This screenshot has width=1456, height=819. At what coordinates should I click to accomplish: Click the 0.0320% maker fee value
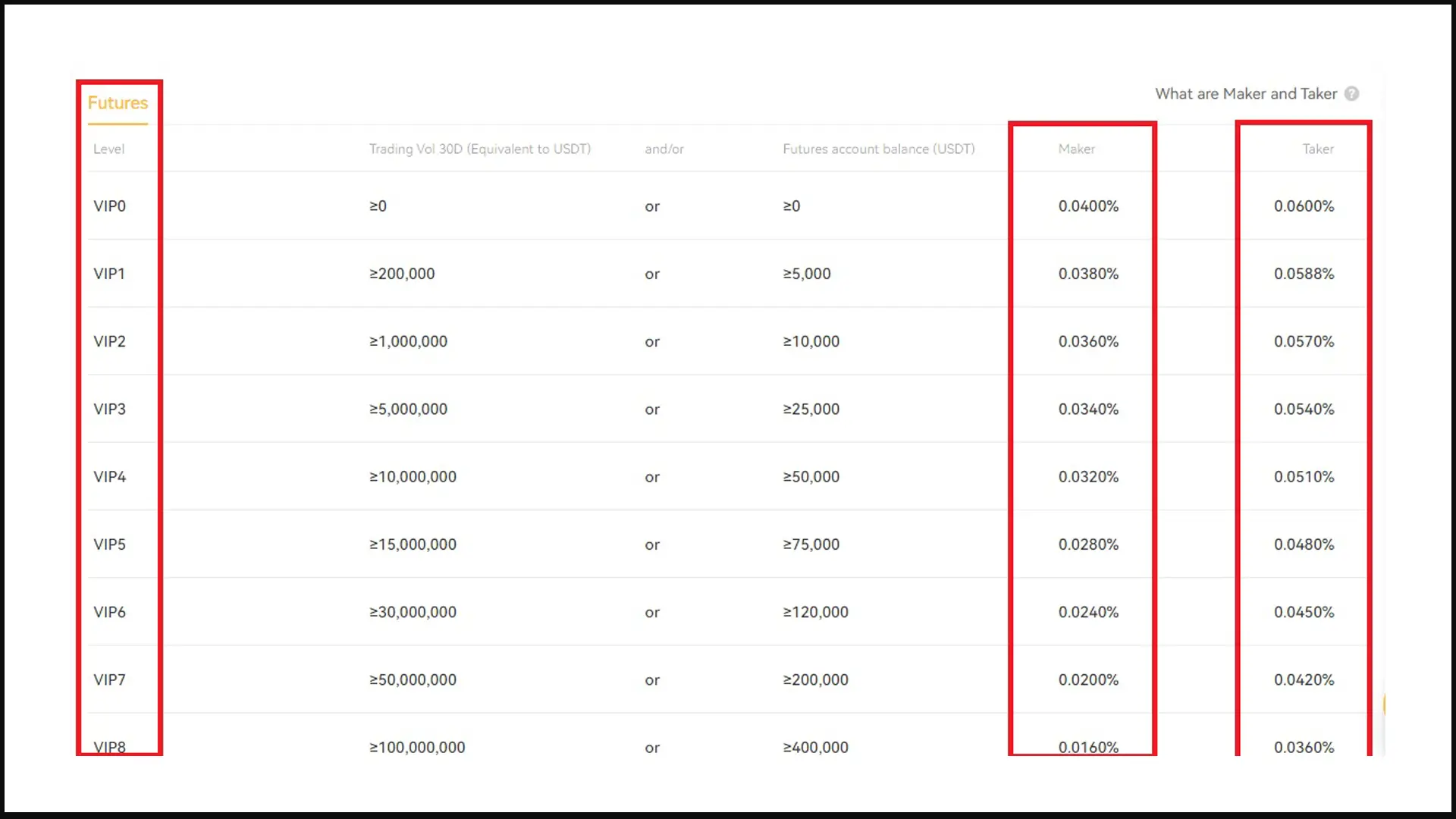(1088, 477)
